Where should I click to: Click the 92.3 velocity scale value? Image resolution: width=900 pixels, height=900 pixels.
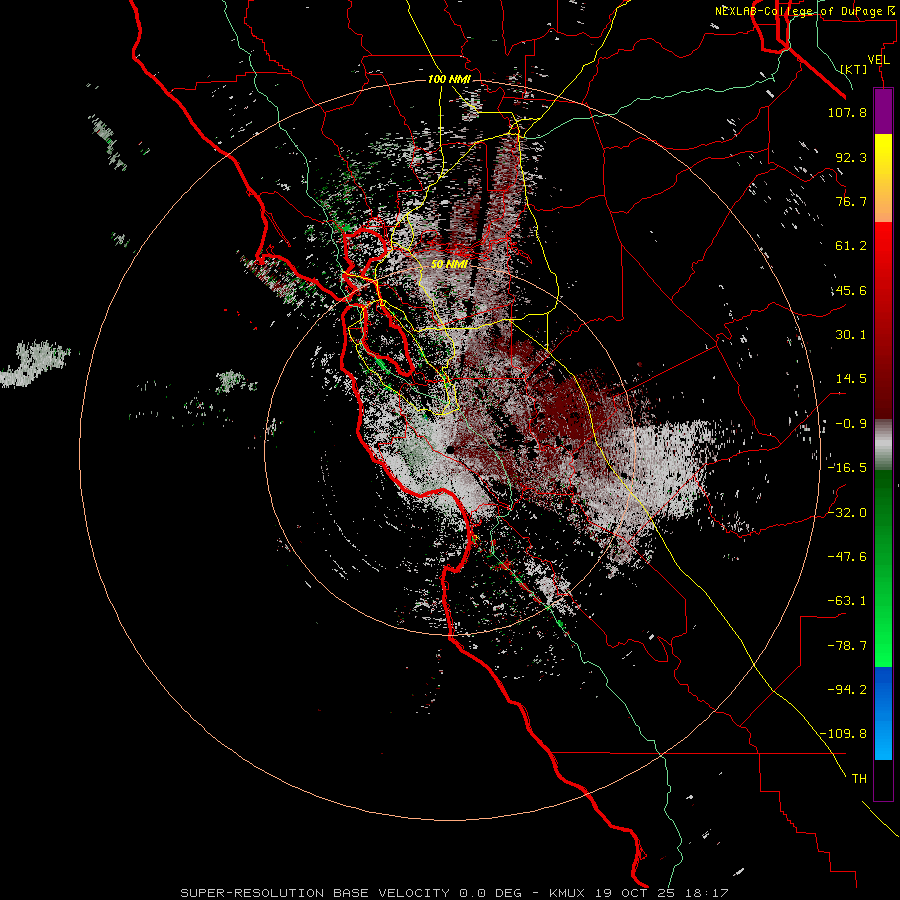(x=851, y=157)
